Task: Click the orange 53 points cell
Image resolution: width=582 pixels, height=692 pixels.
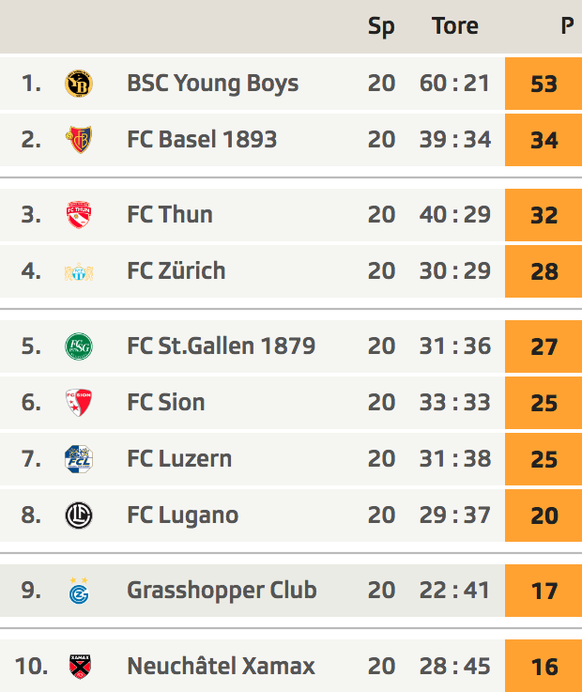Action: pyautogui.click(x=543, y=83)
